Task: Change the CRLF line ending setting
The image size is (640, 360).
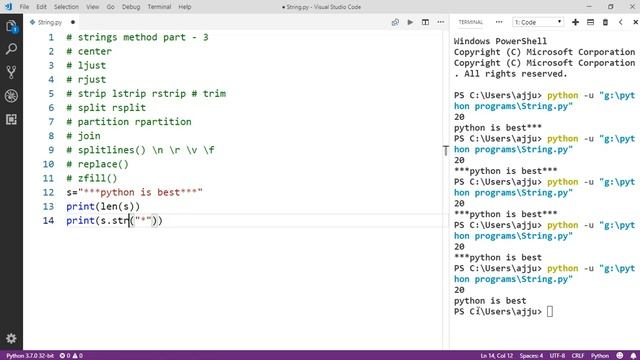Action: (578, 356)
